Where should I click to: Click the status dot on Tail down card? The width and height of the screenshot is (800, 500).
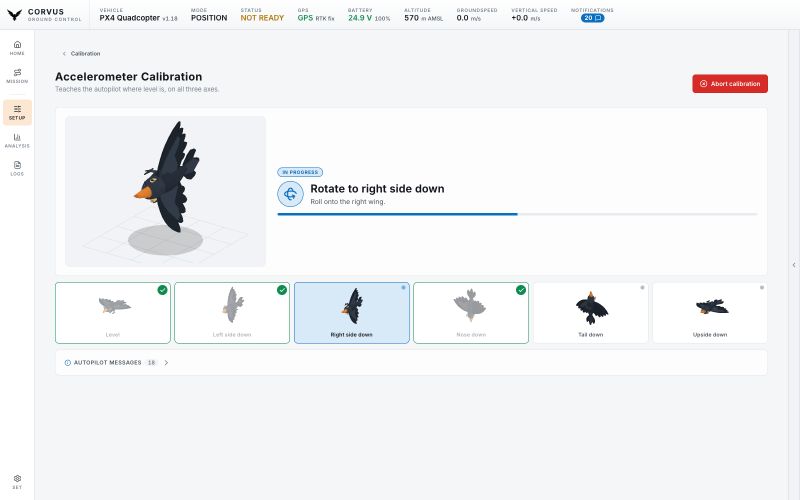pyautogui.click(x=642, y=288)
